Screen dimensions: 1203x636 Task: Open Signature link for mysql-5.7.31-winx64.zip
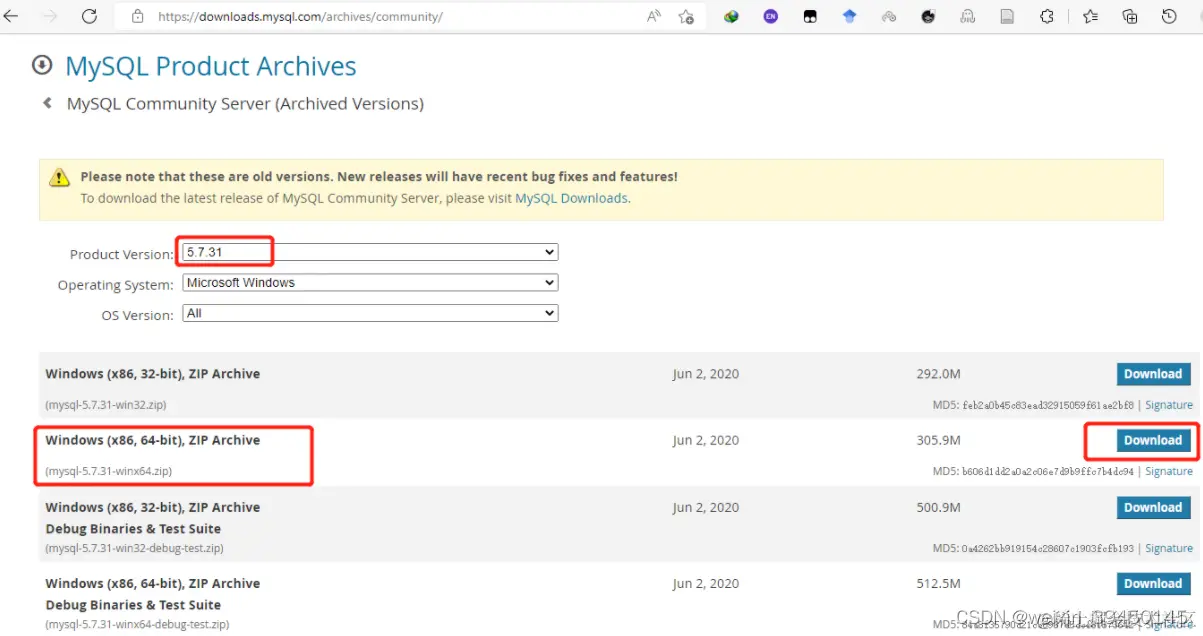tap(1169, 471)
